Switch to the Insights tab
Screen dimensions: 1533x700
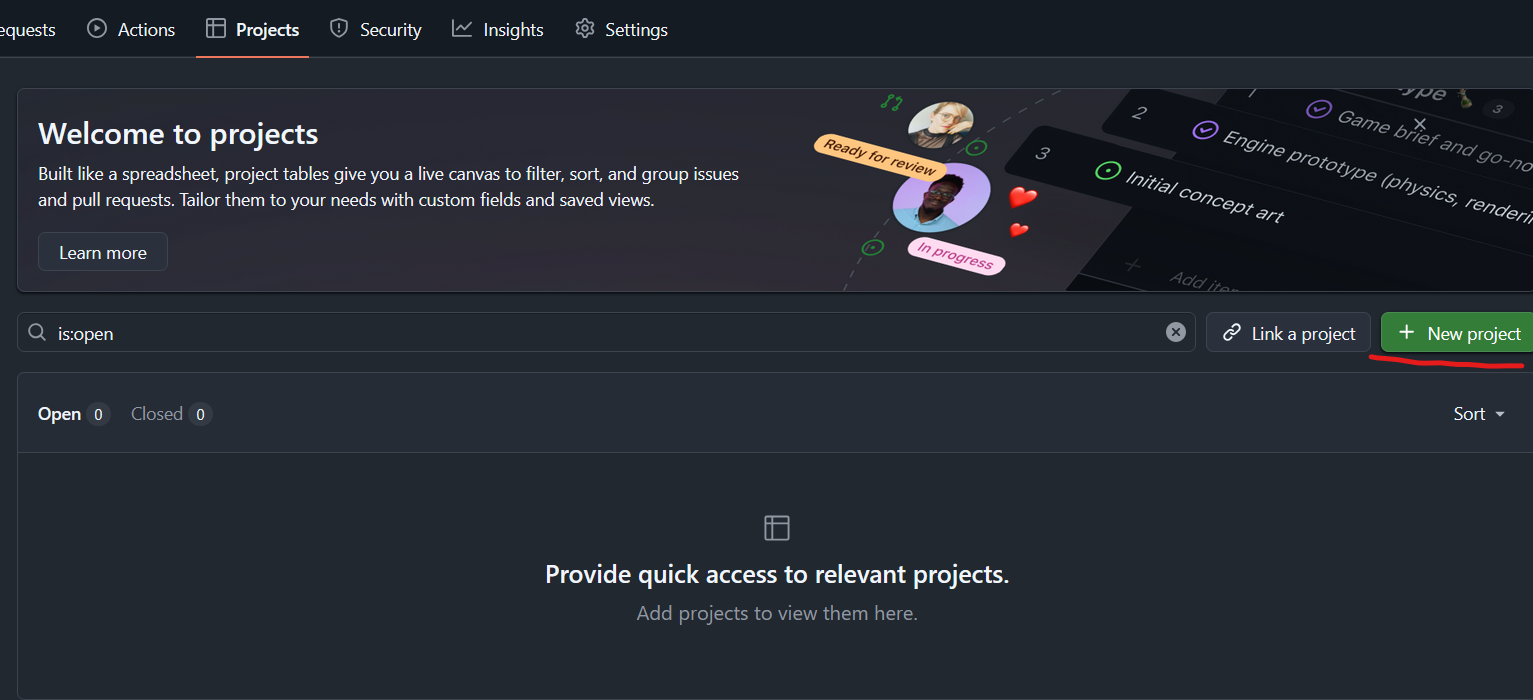[x=512, y=30]
